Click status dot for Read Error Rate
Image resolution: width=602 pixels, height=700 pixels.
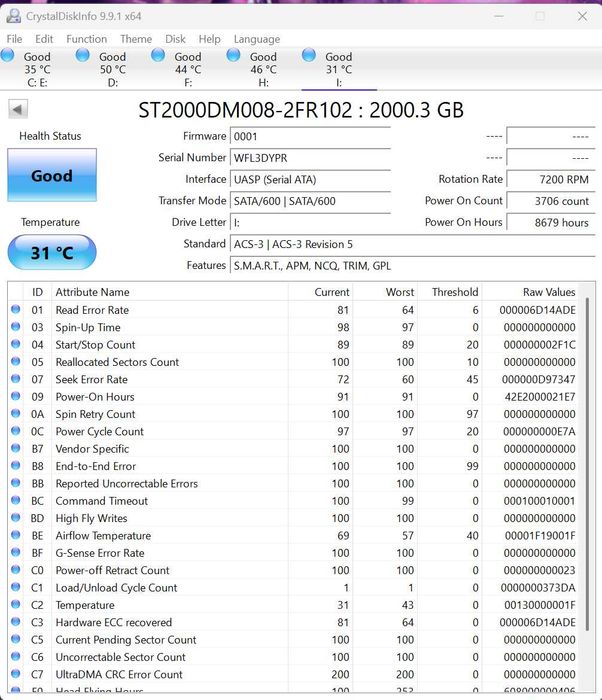[x=16, y=309]
